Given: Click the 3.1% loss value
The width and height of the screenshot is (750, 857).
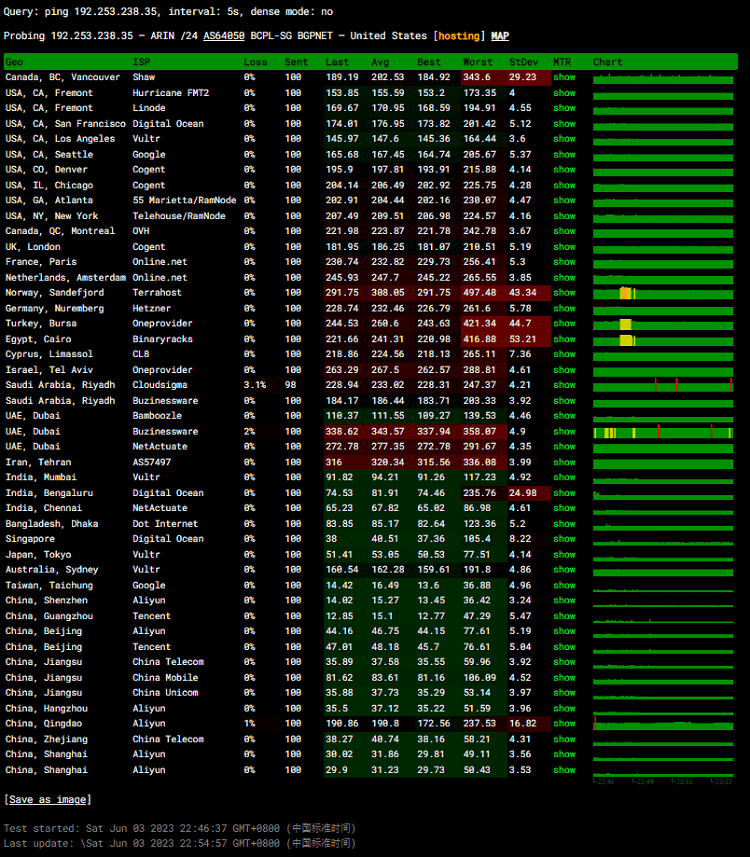Looking at the screenshot, I should (255, 385).
